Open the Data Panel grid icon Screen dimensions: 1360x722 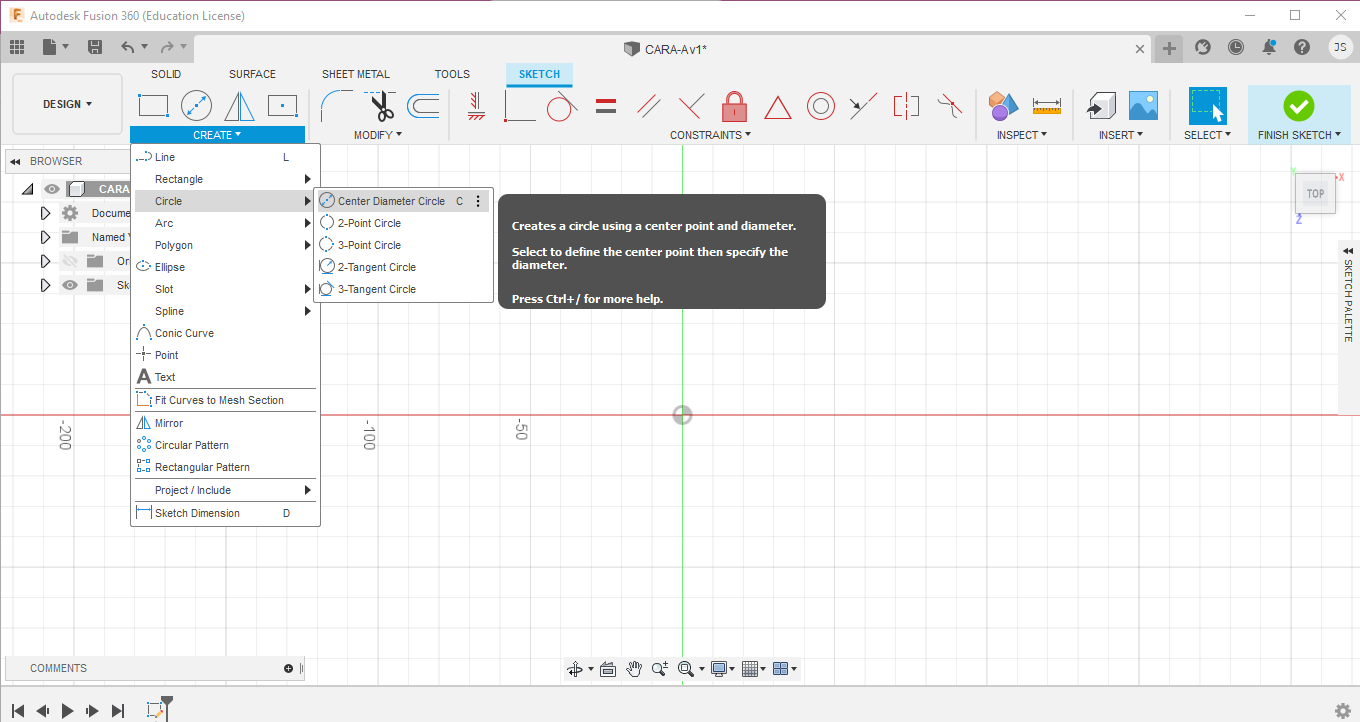(17, 47)
